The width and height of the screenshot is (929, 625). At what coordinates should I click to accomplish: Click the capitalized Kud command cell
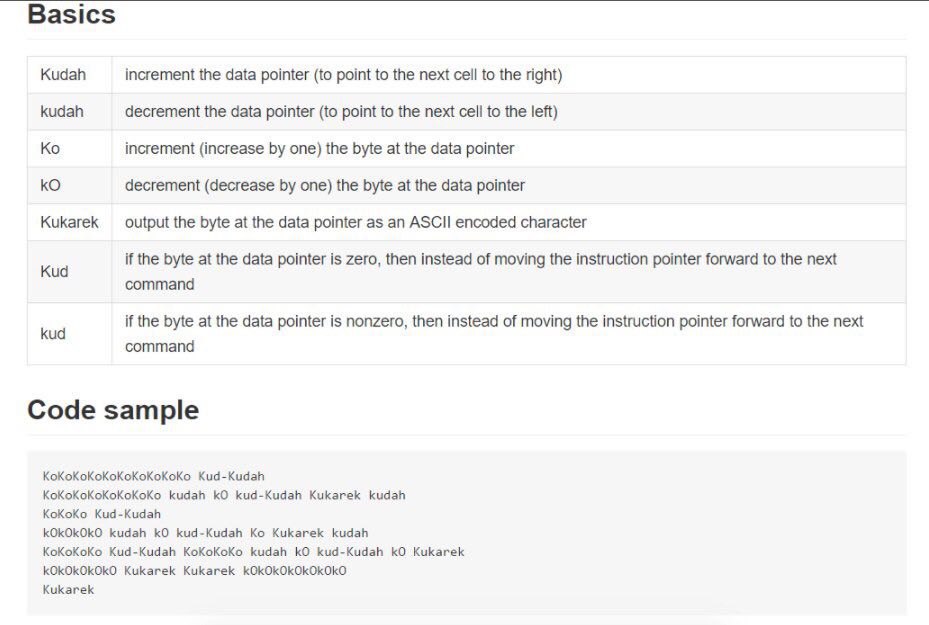coord(69,271)
